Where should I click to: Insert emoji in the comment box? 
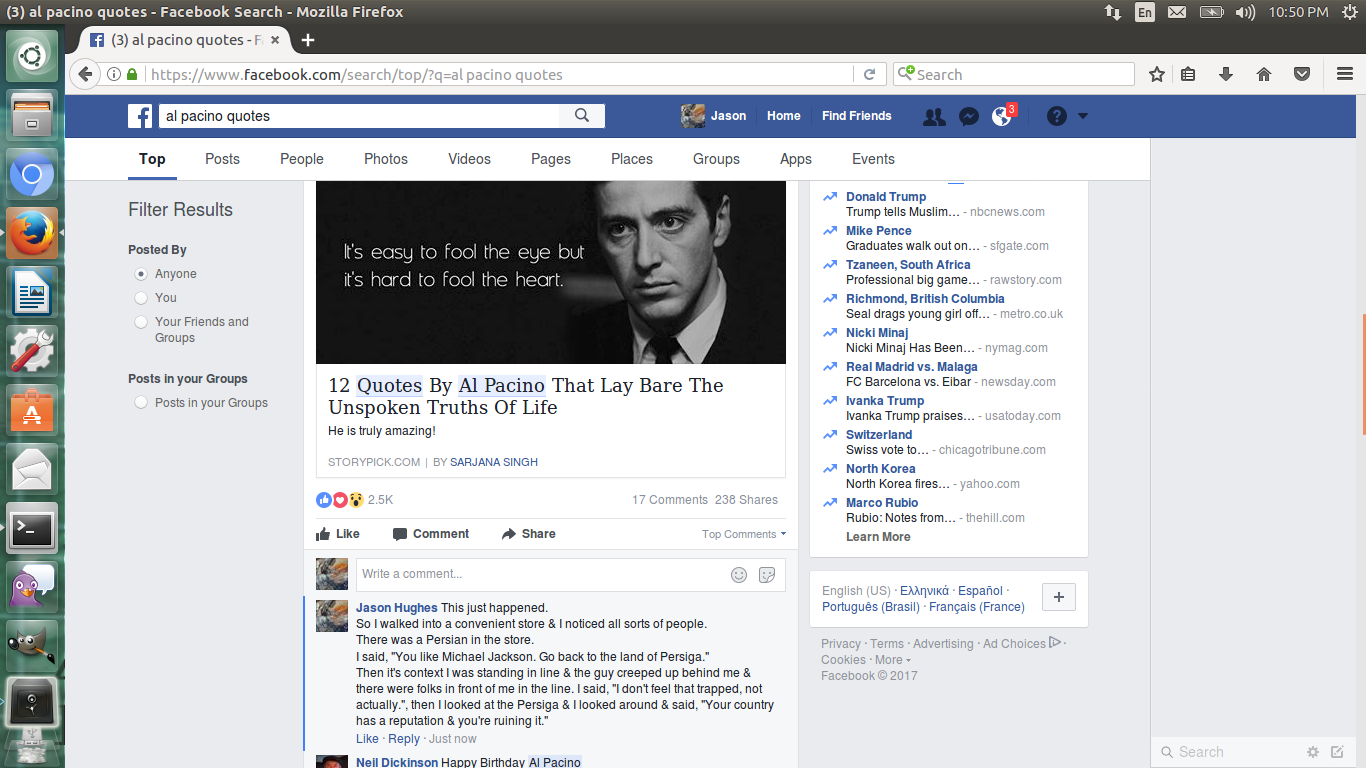(x=739, y=574)
